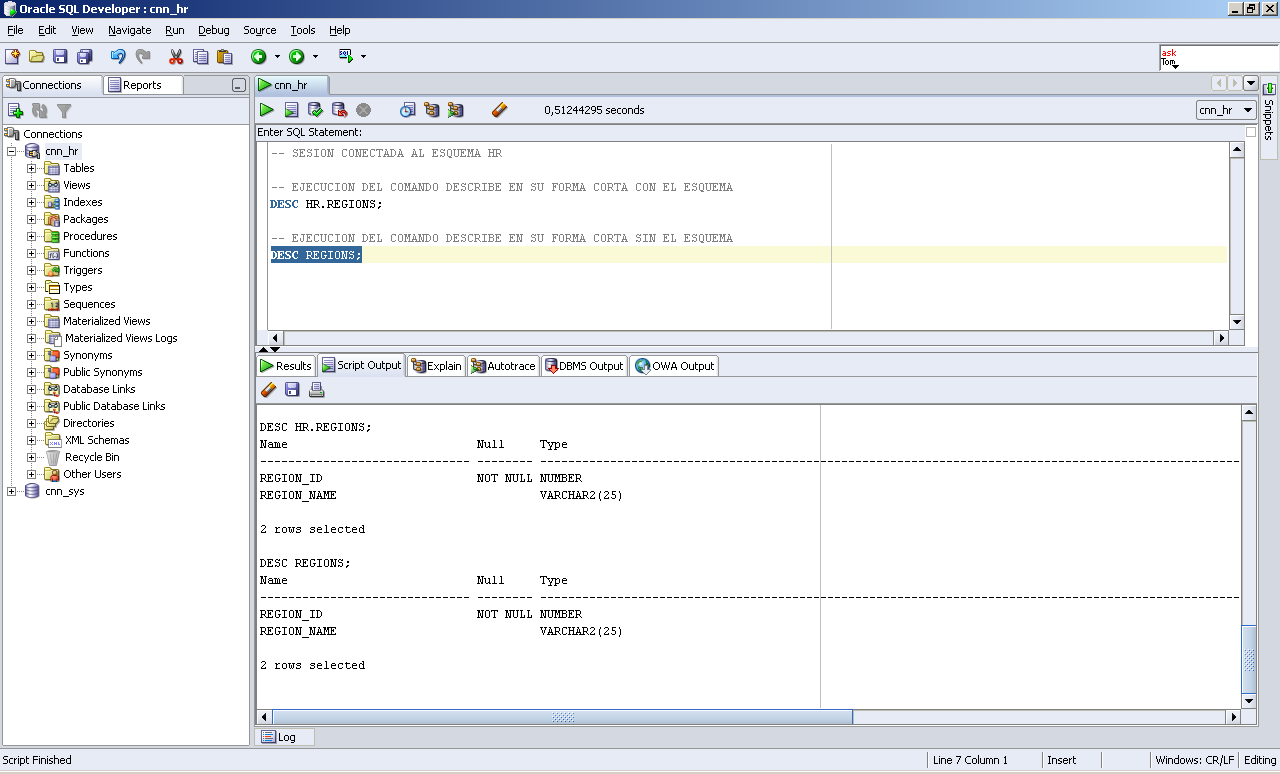This screenshot has height=774, width=1280.
Task: Select Recycle Bin in the tree
Action: tap(92, 457)
